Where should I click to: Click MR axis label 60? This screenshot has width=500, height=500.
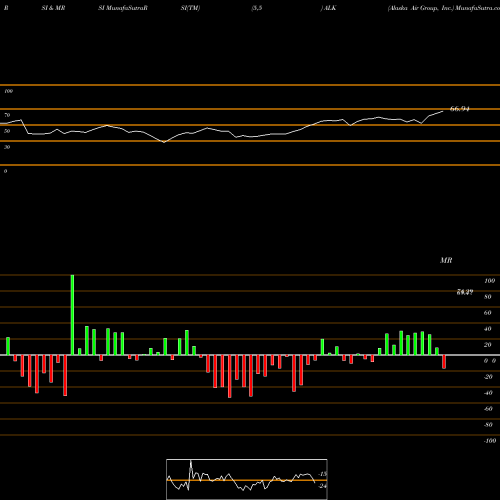[x=488, y=313]
